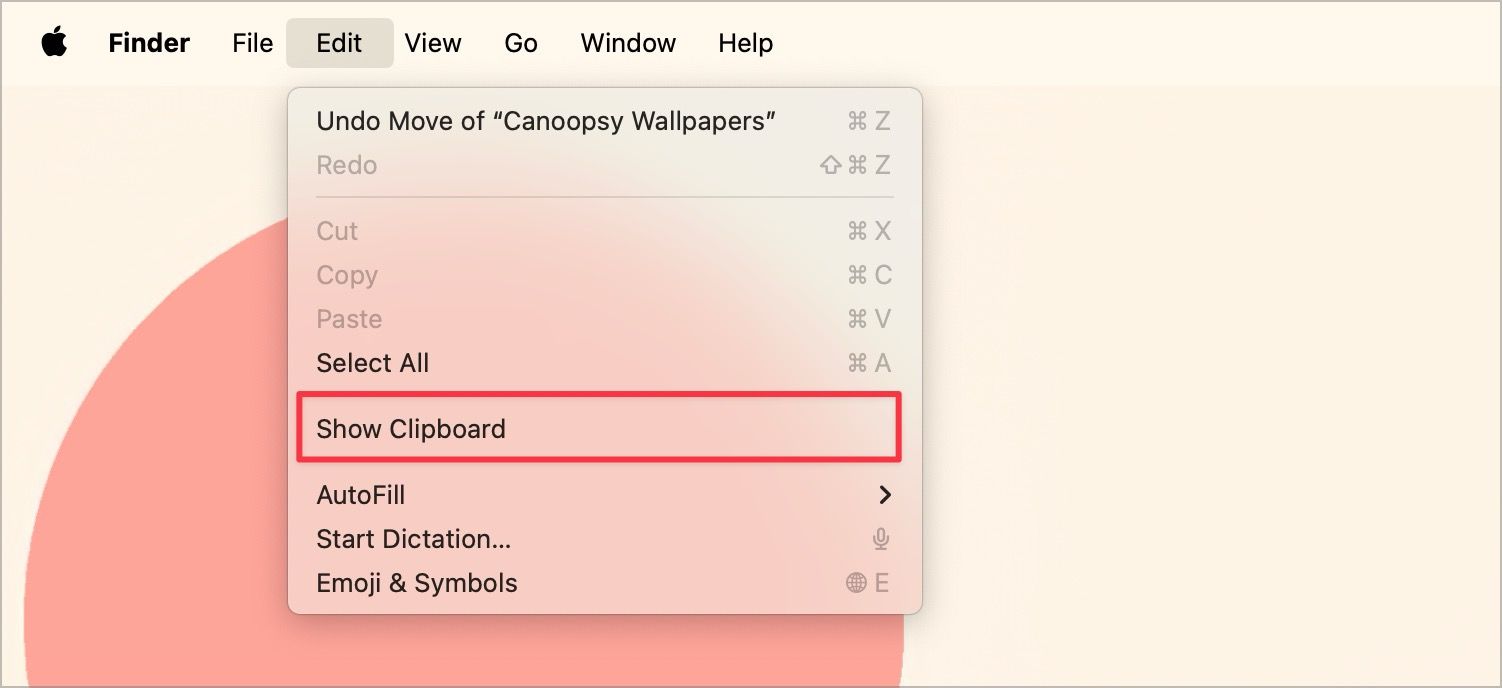1502x688 pixels.
Task: Click the microphone icon beside Start Dictation
Action: tap(881, 539)
